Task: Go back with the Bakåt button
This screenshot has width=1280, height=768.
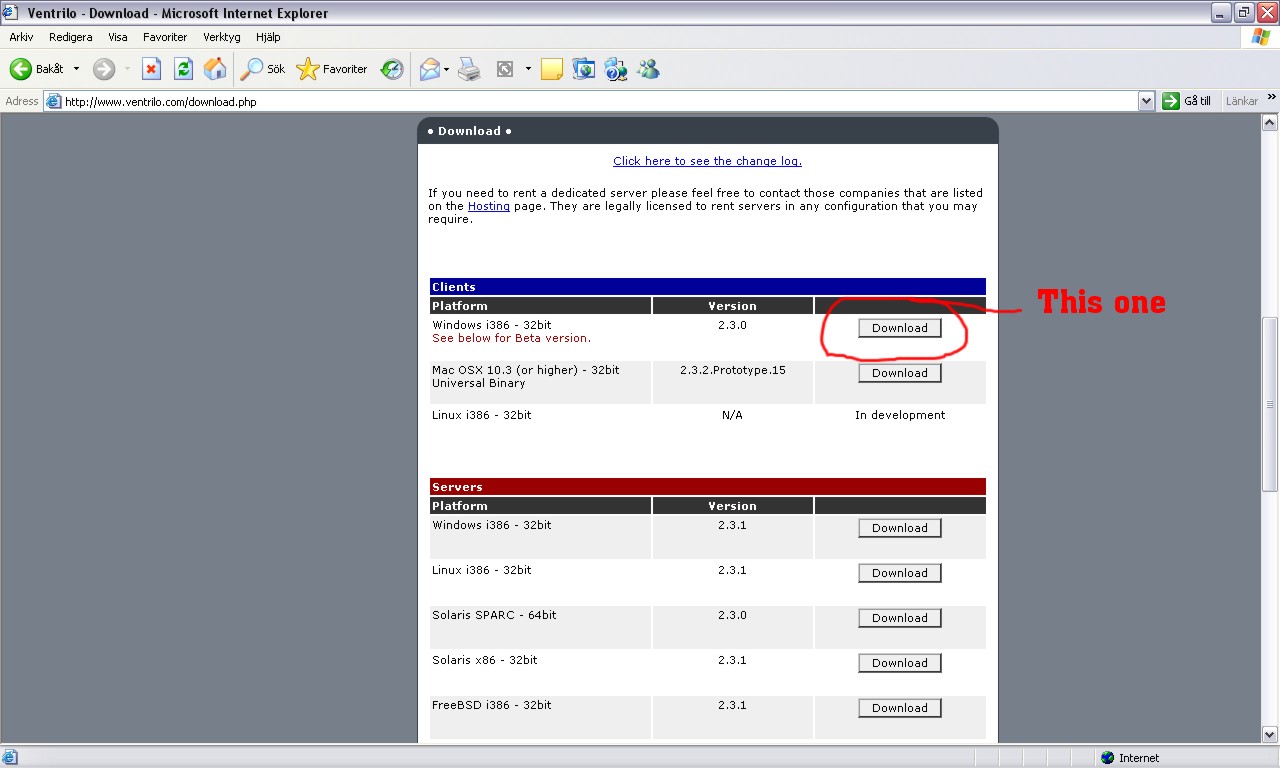Action: click(37, 69)
